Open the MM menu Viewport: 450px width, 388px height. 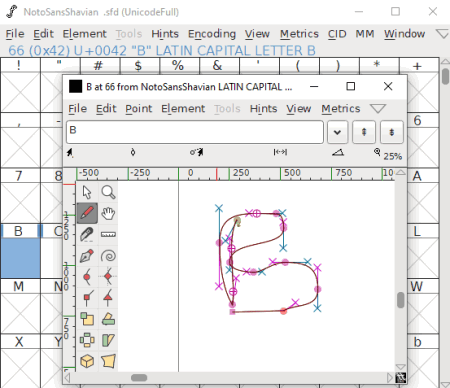[365, 34]
